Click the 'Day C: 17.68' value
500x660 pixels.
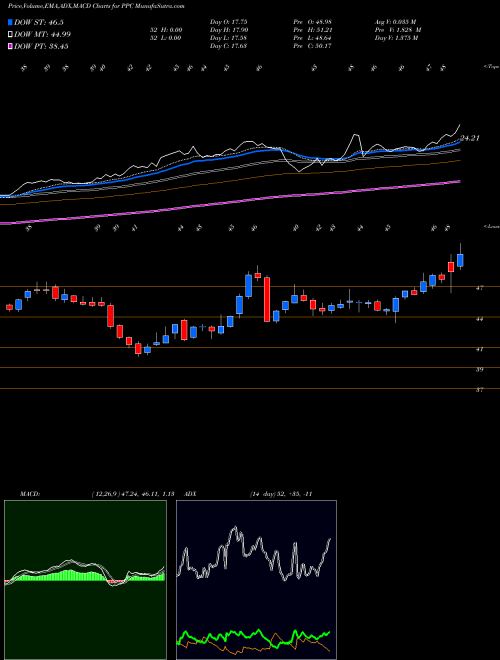[228, 46]
